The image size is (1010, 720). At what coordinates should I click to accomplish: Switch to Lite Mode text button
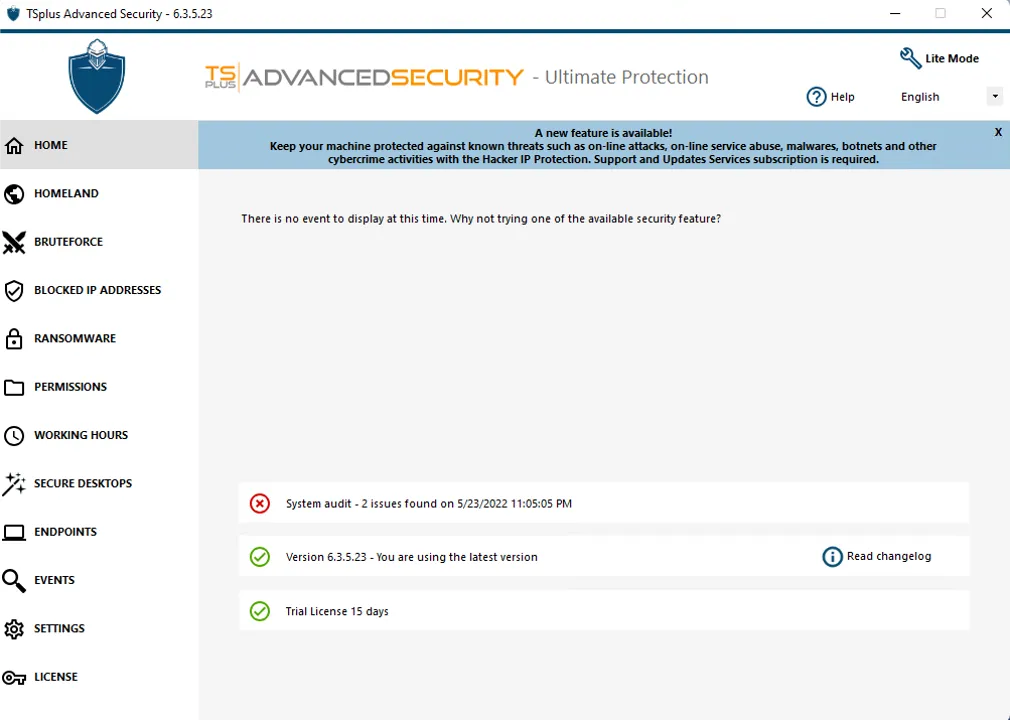[952, 58]
